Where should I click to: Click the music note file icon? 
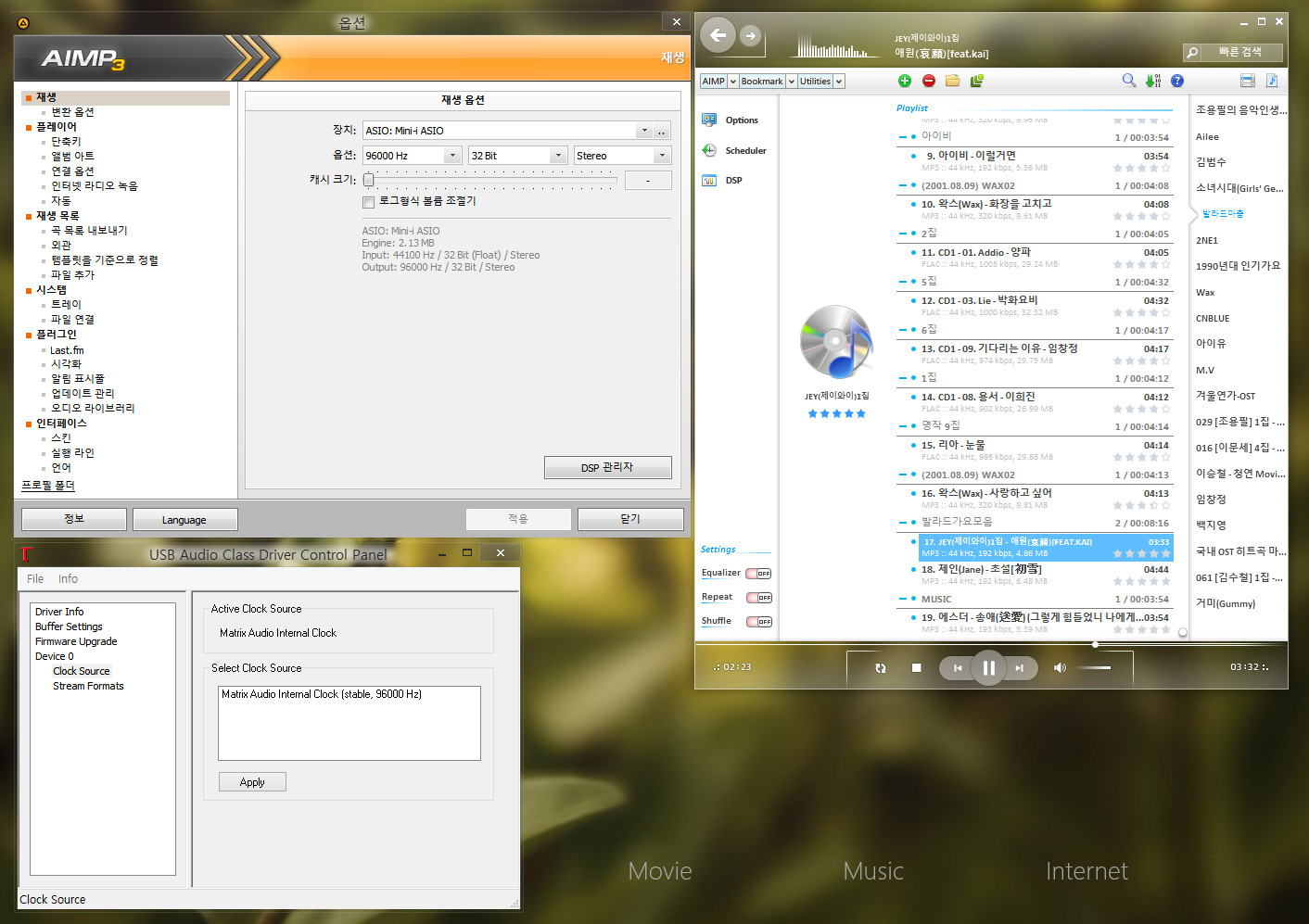1272,81
